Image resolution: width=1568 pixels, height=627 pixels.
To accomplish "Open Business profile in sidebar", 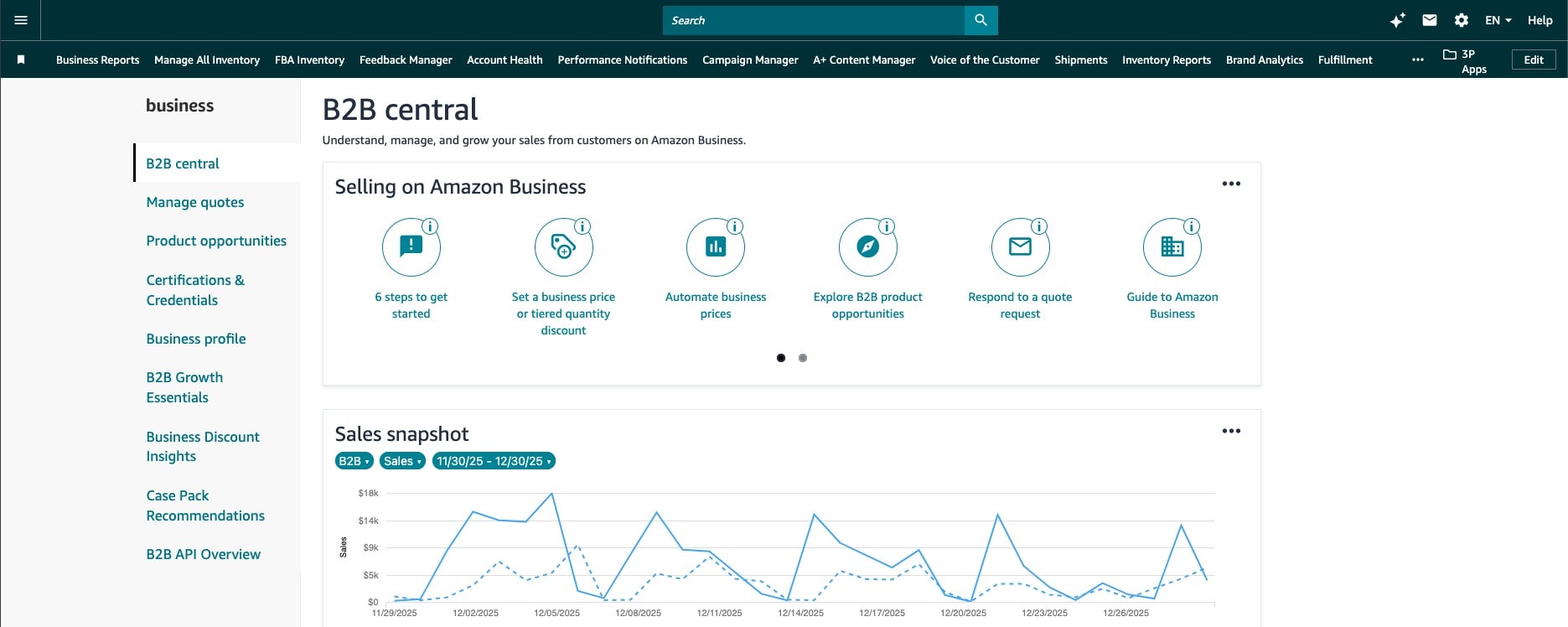I will pos(196,339).
